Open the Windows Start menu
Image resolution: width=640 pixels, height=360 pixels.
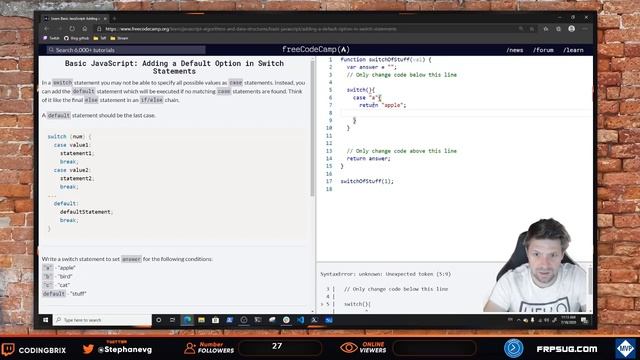pos(45,320)
